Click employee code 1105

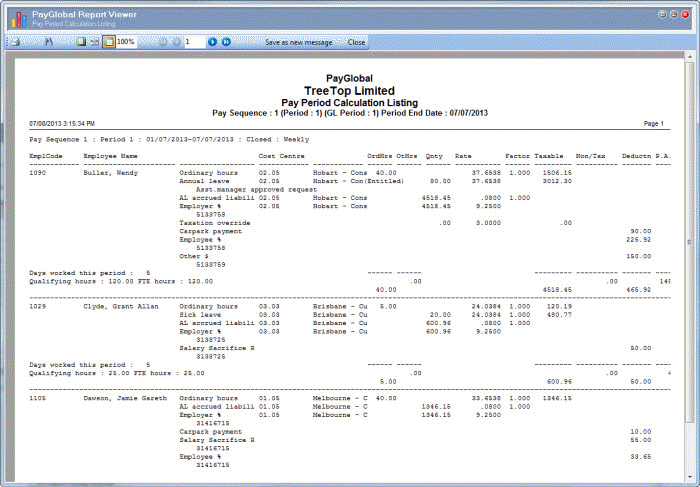coord(38,398)
